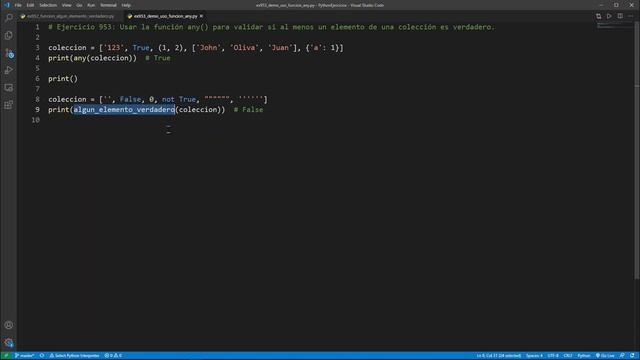This screenshot has width=640, height=360.
Task: Click 'not True' on line 8
Action: click(179, 99)
